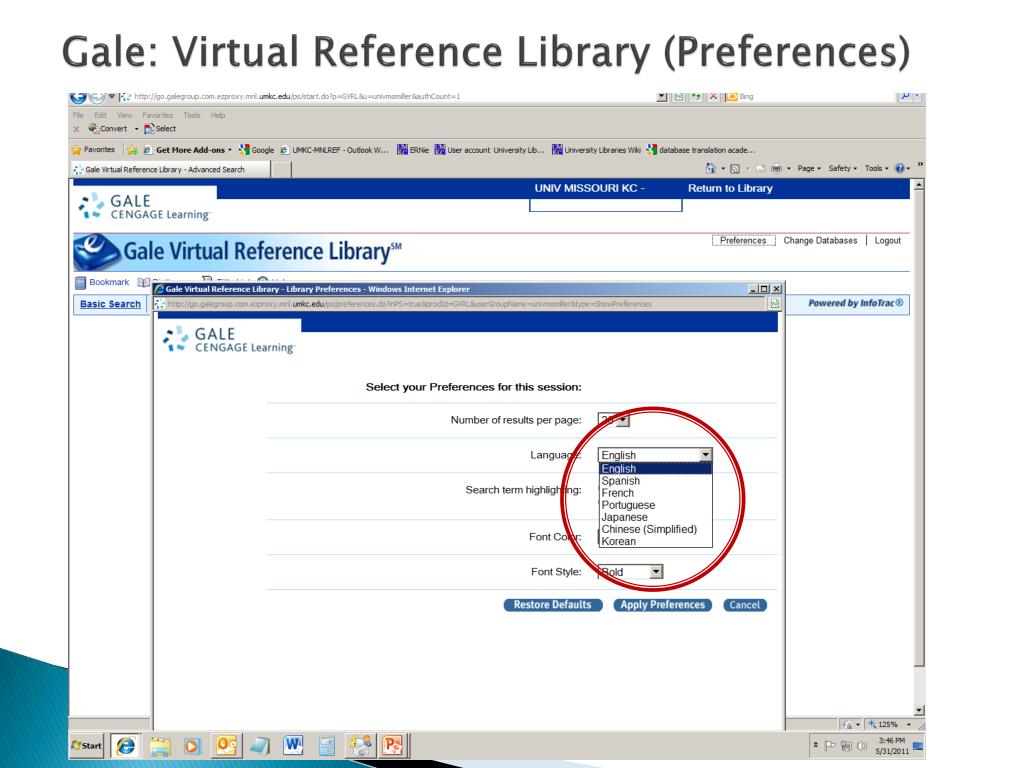Click the Action Center flag tray icon

click(830, 746)
